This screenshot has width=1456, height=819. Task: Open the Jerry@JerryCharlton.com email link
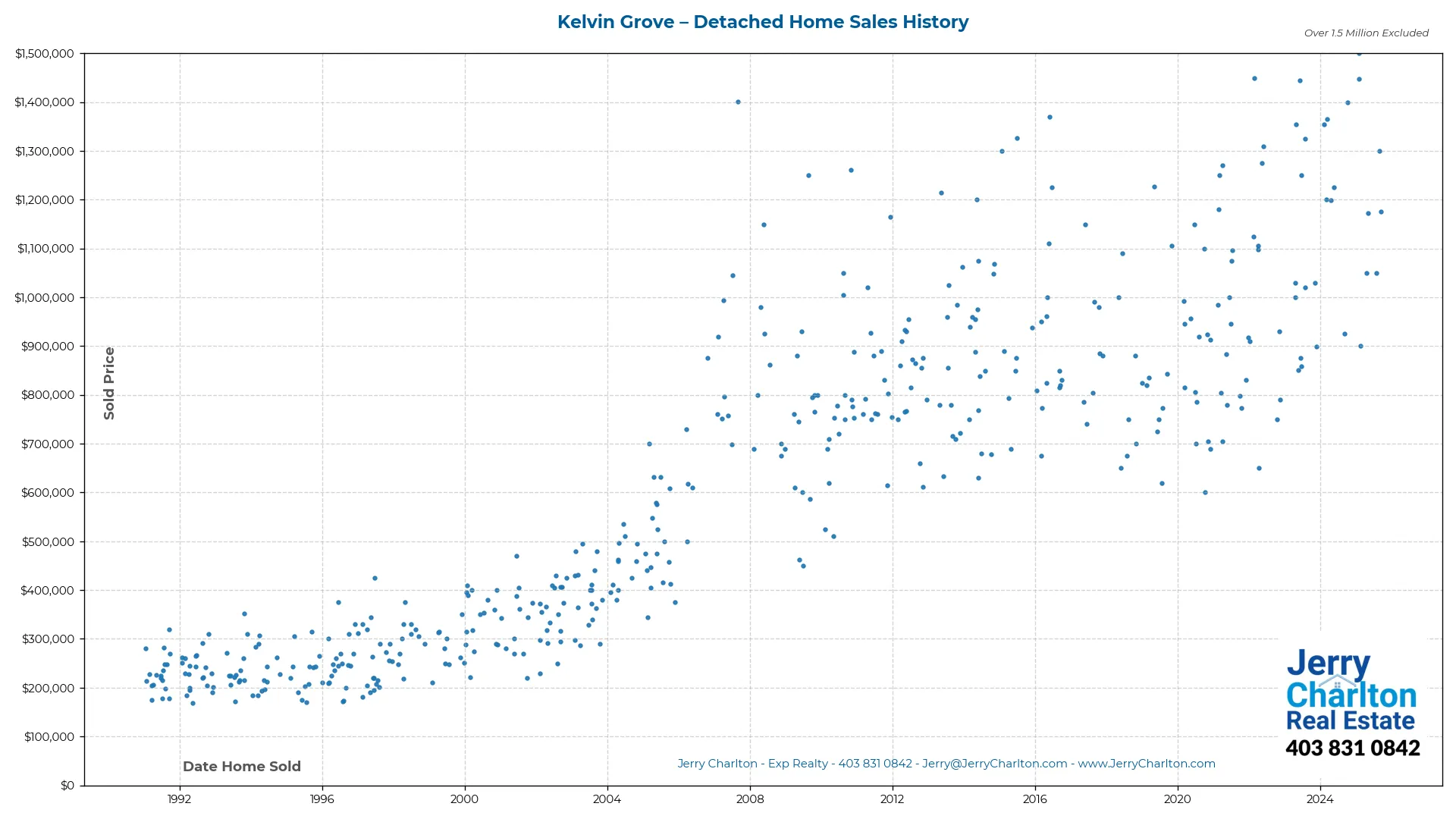pyautogui.click(x=994, y=764)
